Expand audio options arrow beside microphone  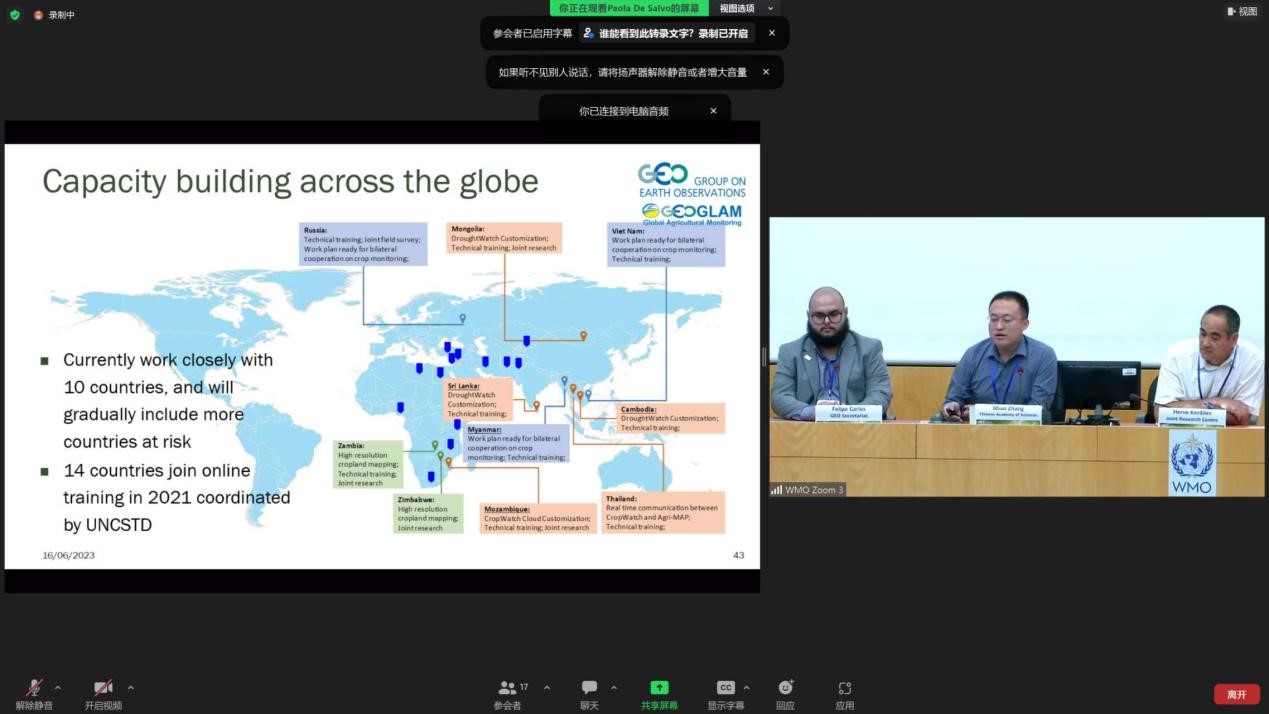[57, 688]
